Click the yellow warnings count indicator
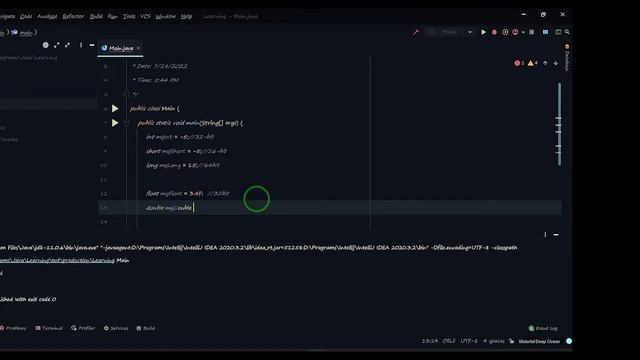 532,63
